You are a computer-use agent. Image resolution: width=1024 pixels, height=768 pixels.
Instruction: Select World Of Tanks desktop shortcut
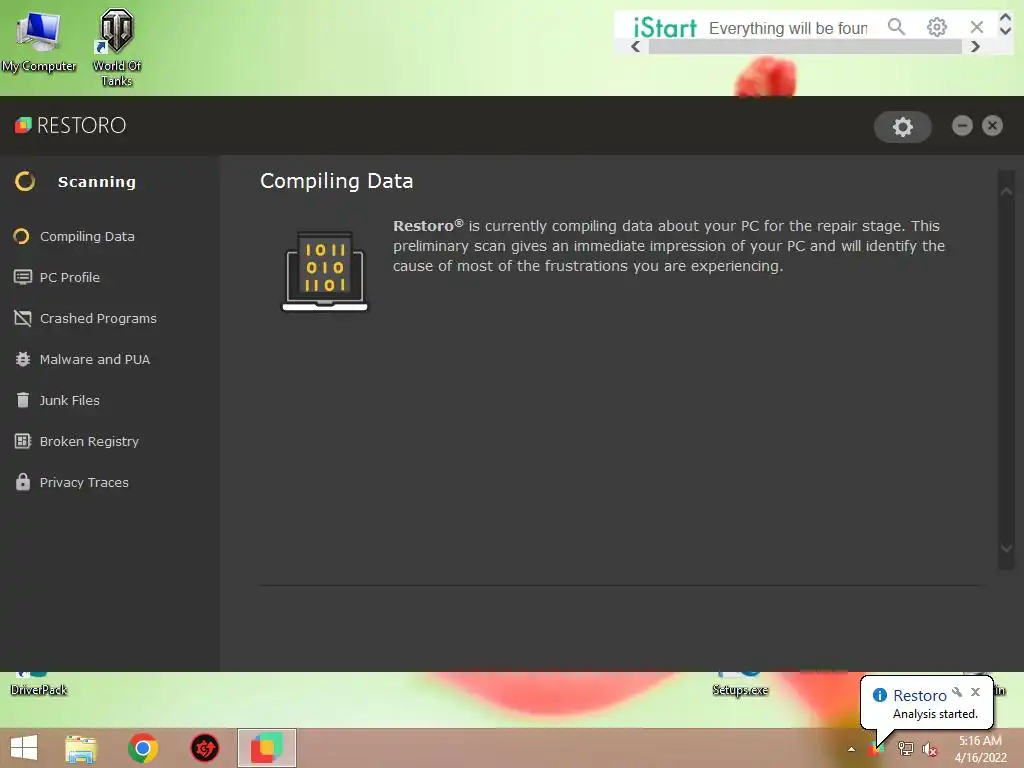(116, 47)
